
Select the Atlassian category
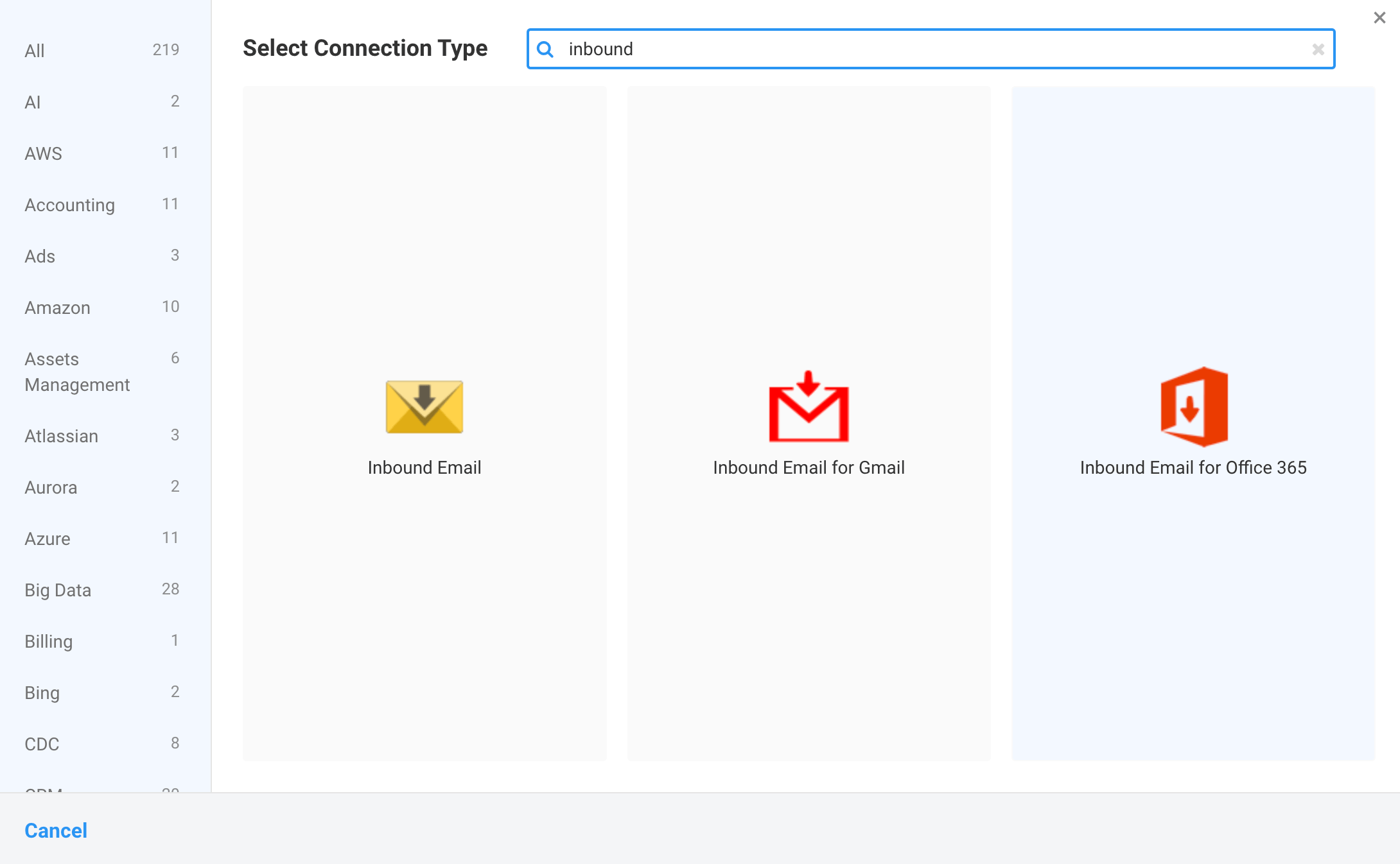click(61, 436)
